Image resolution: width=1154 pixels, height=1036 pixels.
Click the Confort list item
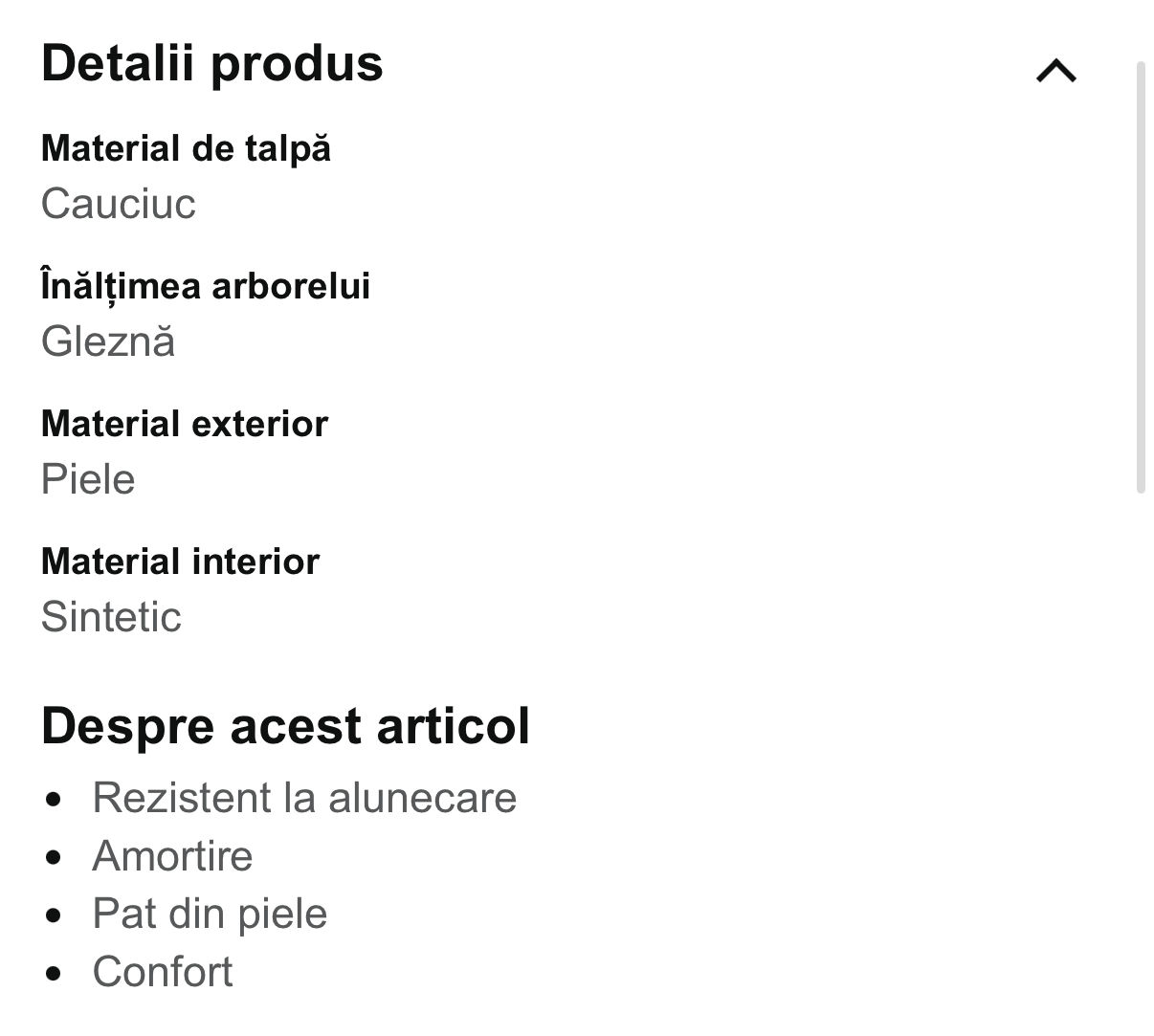pyautogui.click(x=163, y=972)
